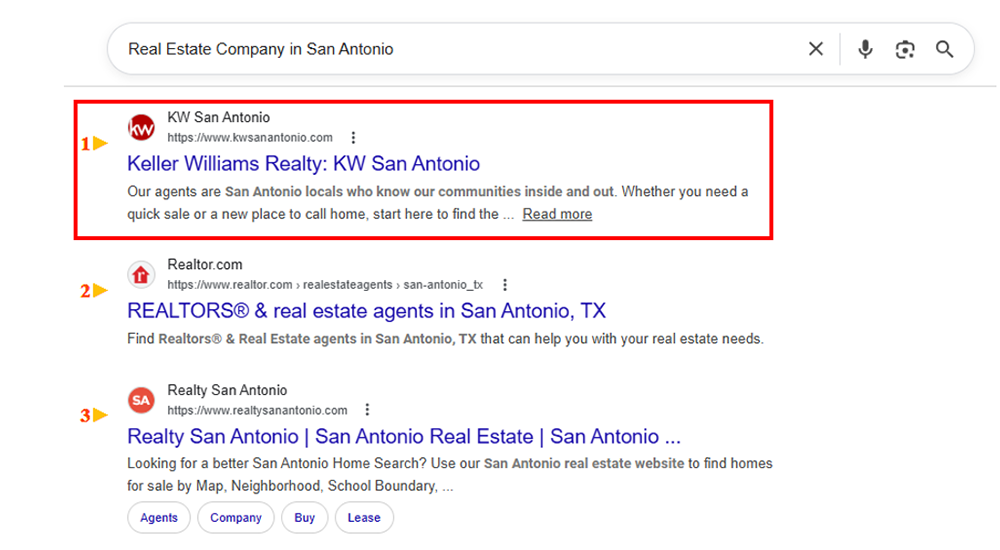Click the realtor.com realestateagents san-antonio_tx breadcrumb URL
1000x550 pixels.
(325, 285)
